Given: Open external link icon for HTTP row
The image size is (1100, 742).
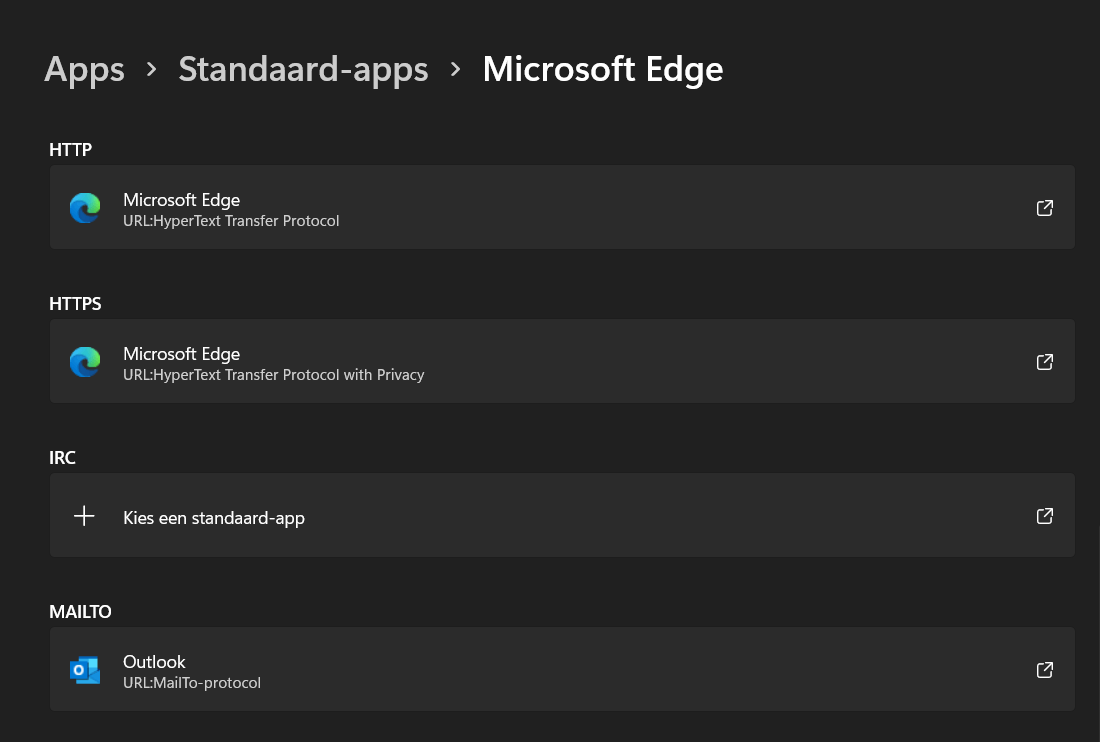Looking at the screenshot, I should pos(1045,208).
